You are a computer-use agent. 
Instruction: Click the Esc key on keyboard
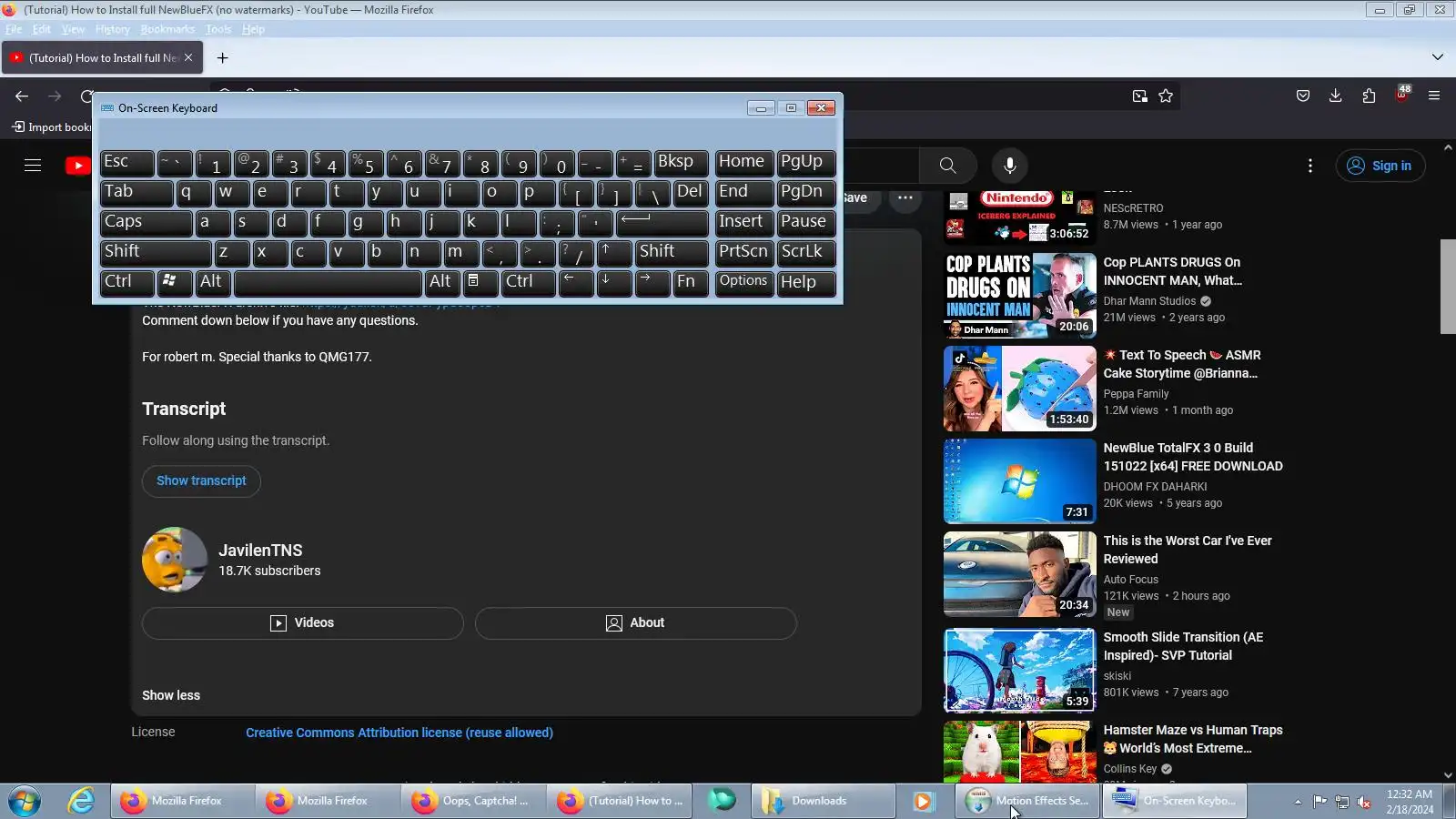(127, 162)
